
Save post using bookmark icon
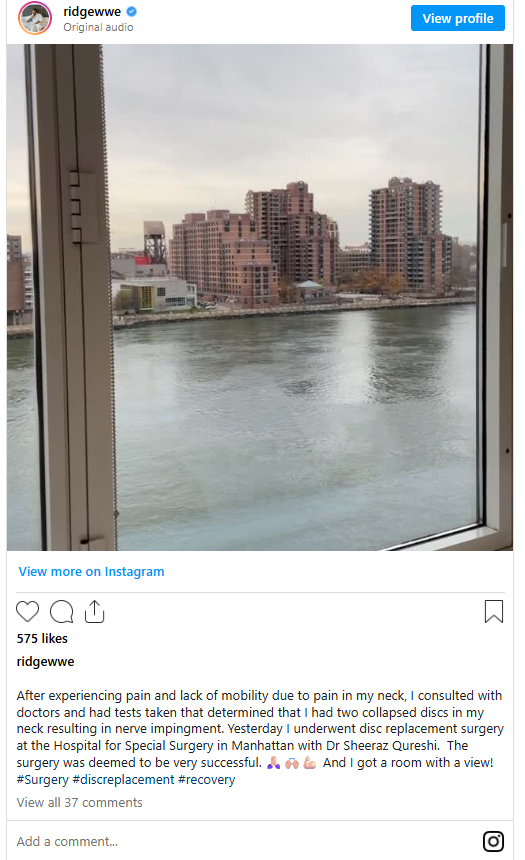click(x=494, y=612)
